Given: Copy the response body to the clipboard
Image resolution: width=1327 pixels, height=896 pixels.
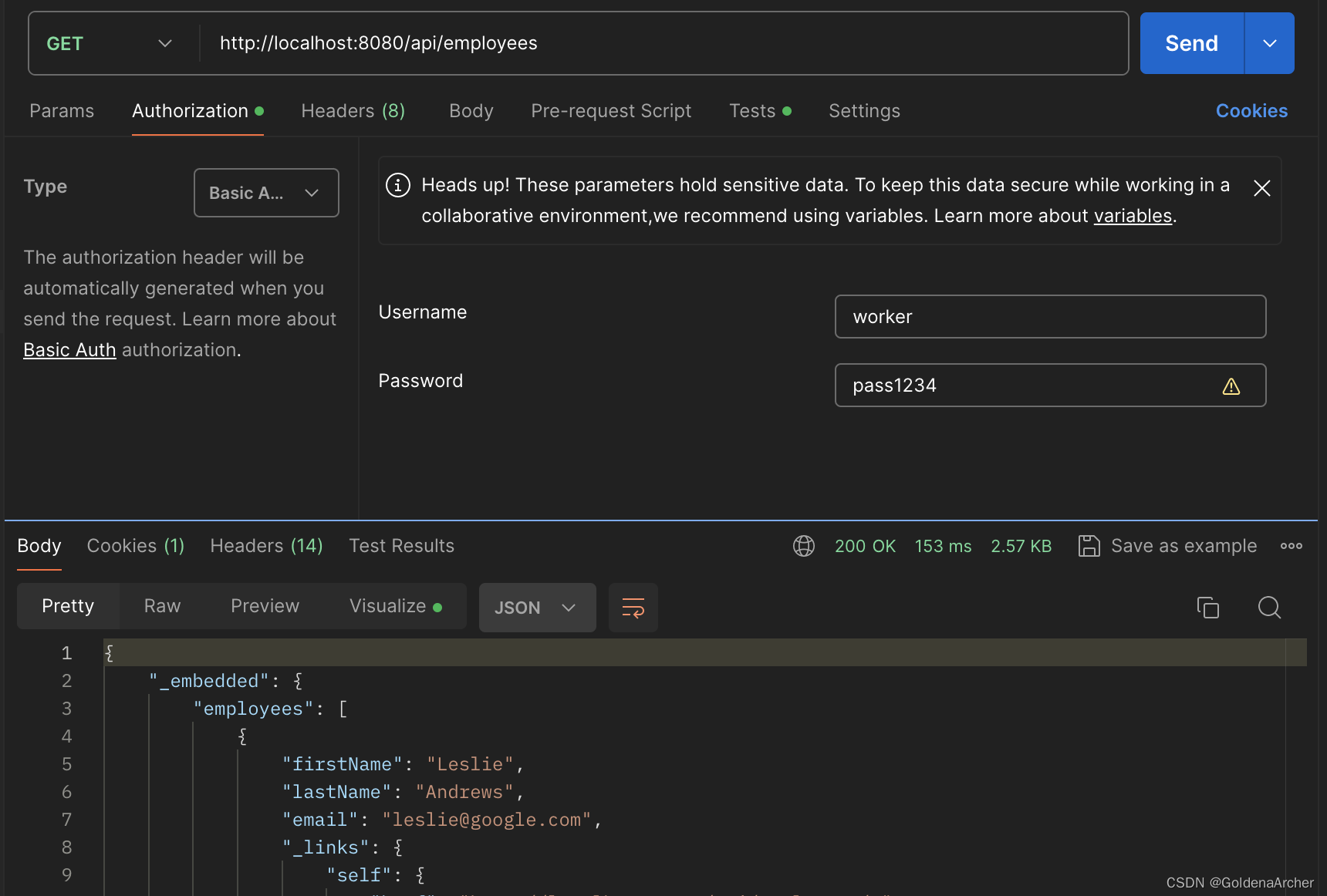Looking at the screenshot, I should pos(1208,608).
